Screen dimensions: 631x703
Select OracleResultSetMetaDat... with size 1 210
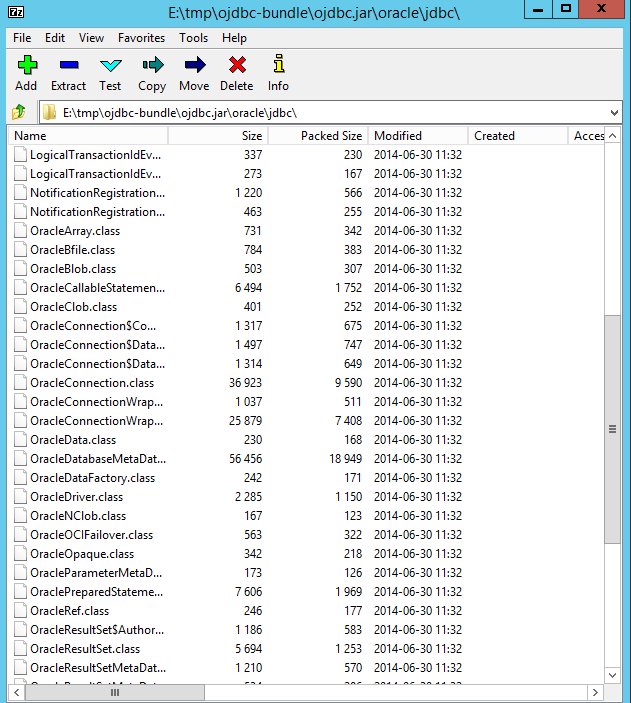coord(98,668)
